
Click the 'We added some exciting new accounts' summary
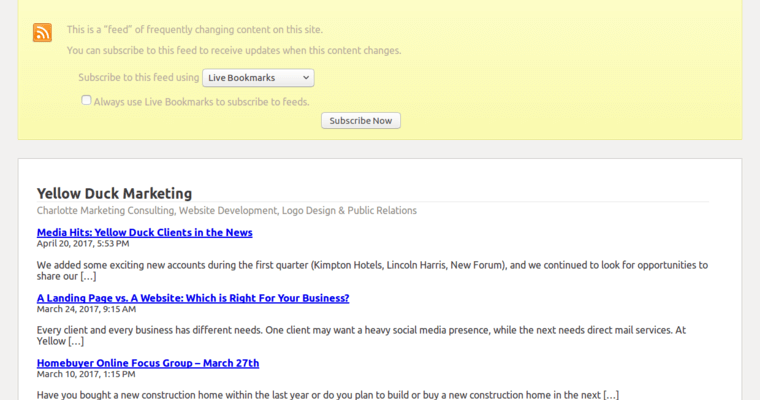(x=372, y=271)
